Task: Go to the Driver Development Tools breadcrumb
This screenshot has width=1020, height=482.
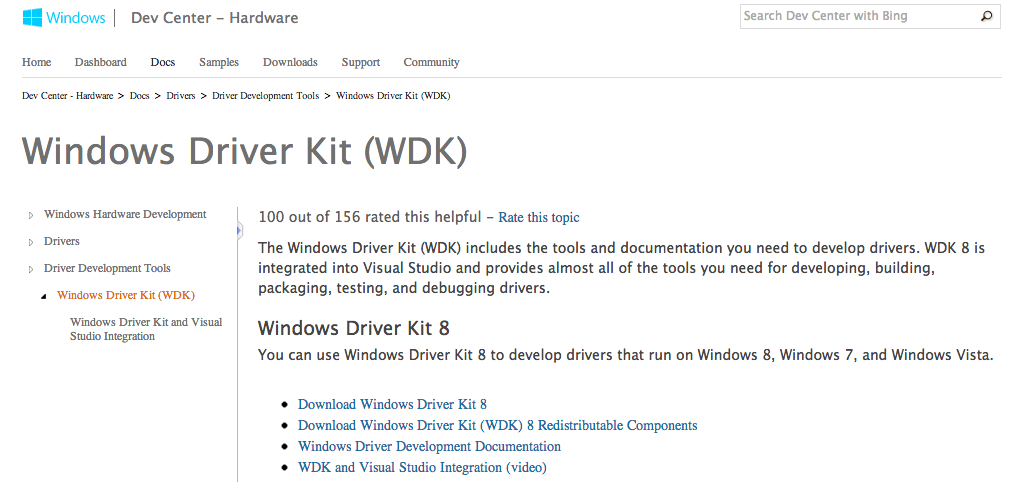Action: pyautogui.click(x=265, y=96)
